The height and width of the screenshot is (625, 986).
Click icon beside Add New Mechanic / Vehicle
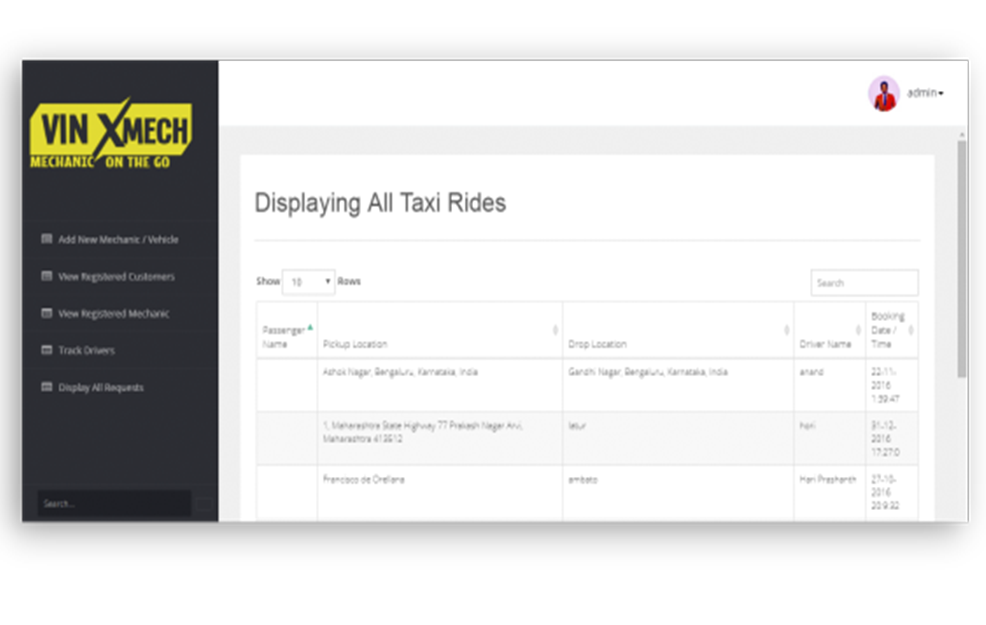point(46,240)
